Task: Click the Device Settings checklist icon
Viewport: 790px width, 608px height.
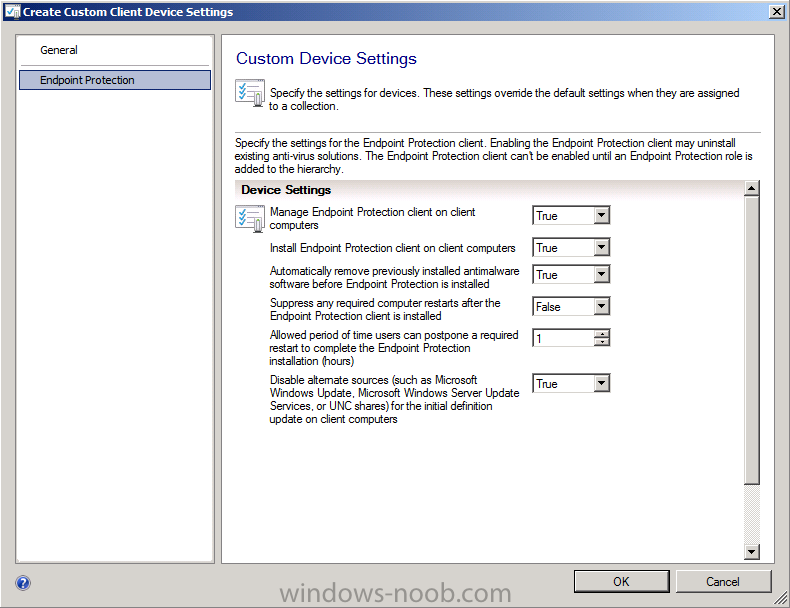Action: [x=250, y=219]
